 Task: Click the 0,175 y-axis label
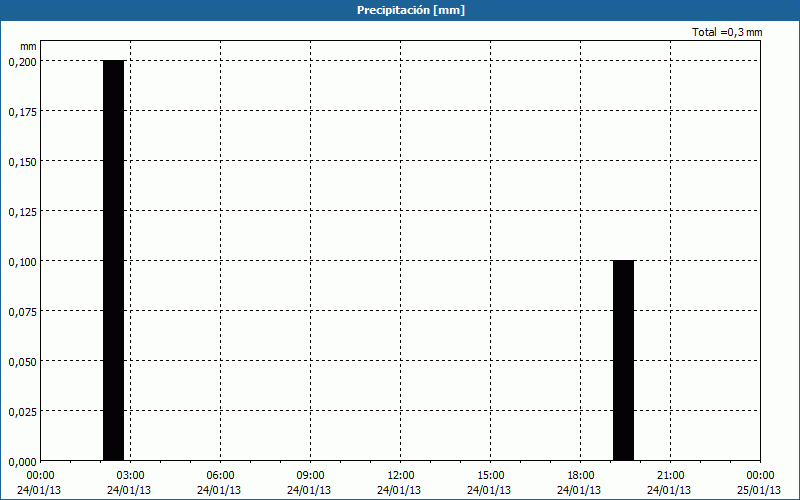point(22,112)
